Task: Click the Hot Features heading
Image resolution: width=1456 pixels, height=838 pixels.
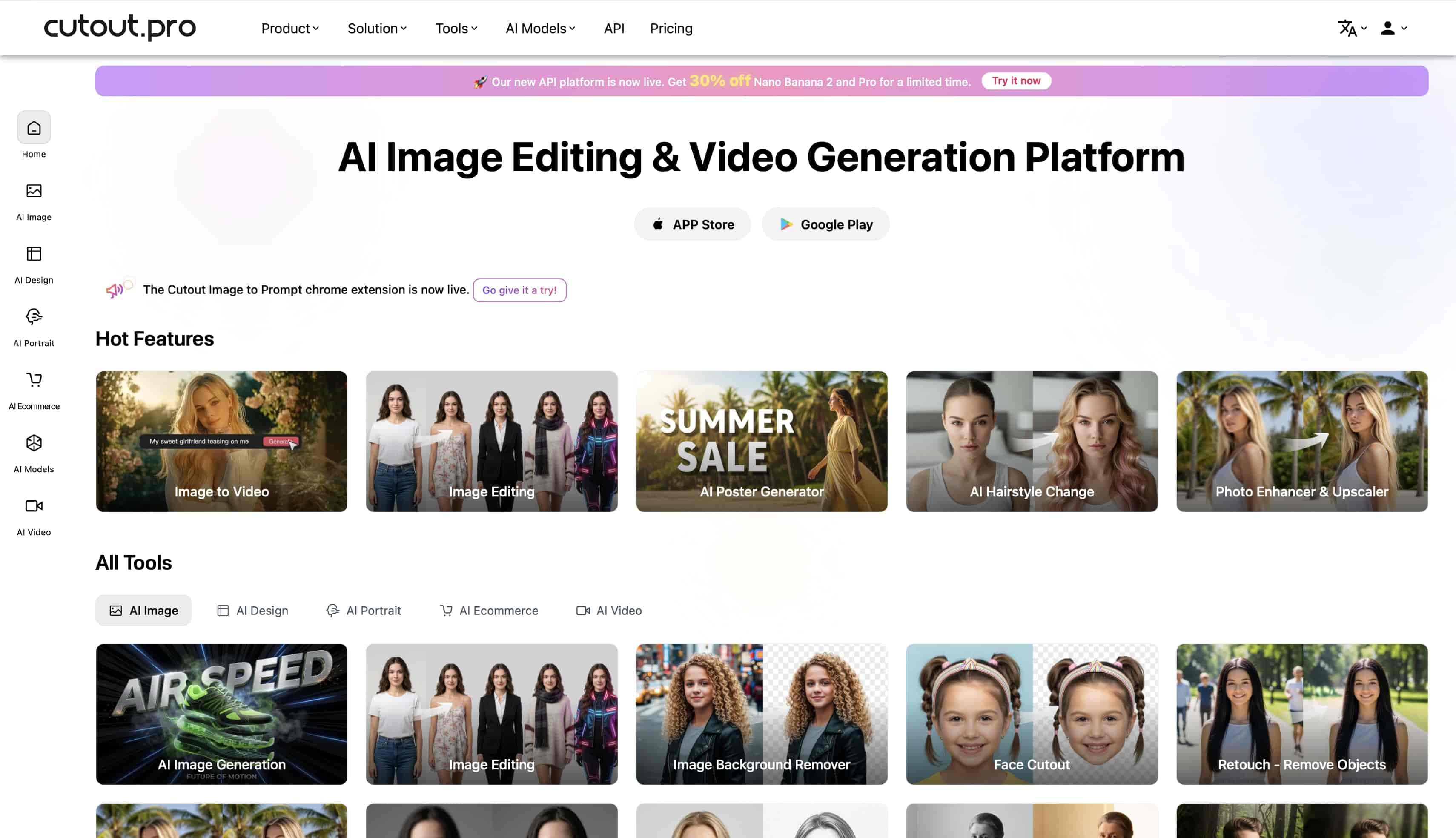Action: point(155,339)
